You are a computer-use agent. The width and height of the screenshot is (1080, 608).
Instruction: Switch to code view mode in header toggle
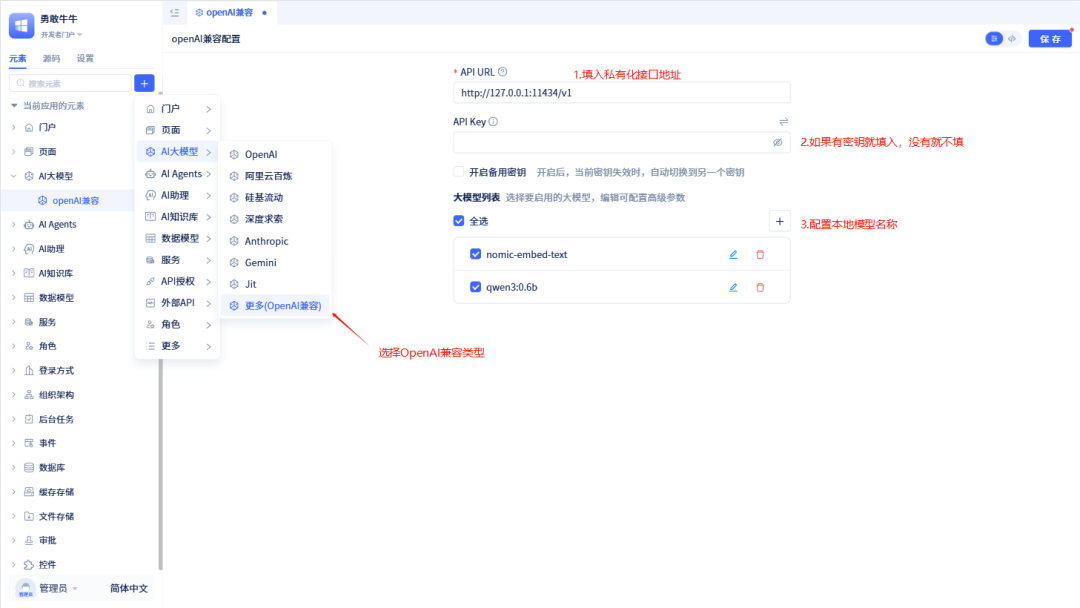tap(1012, 39)
